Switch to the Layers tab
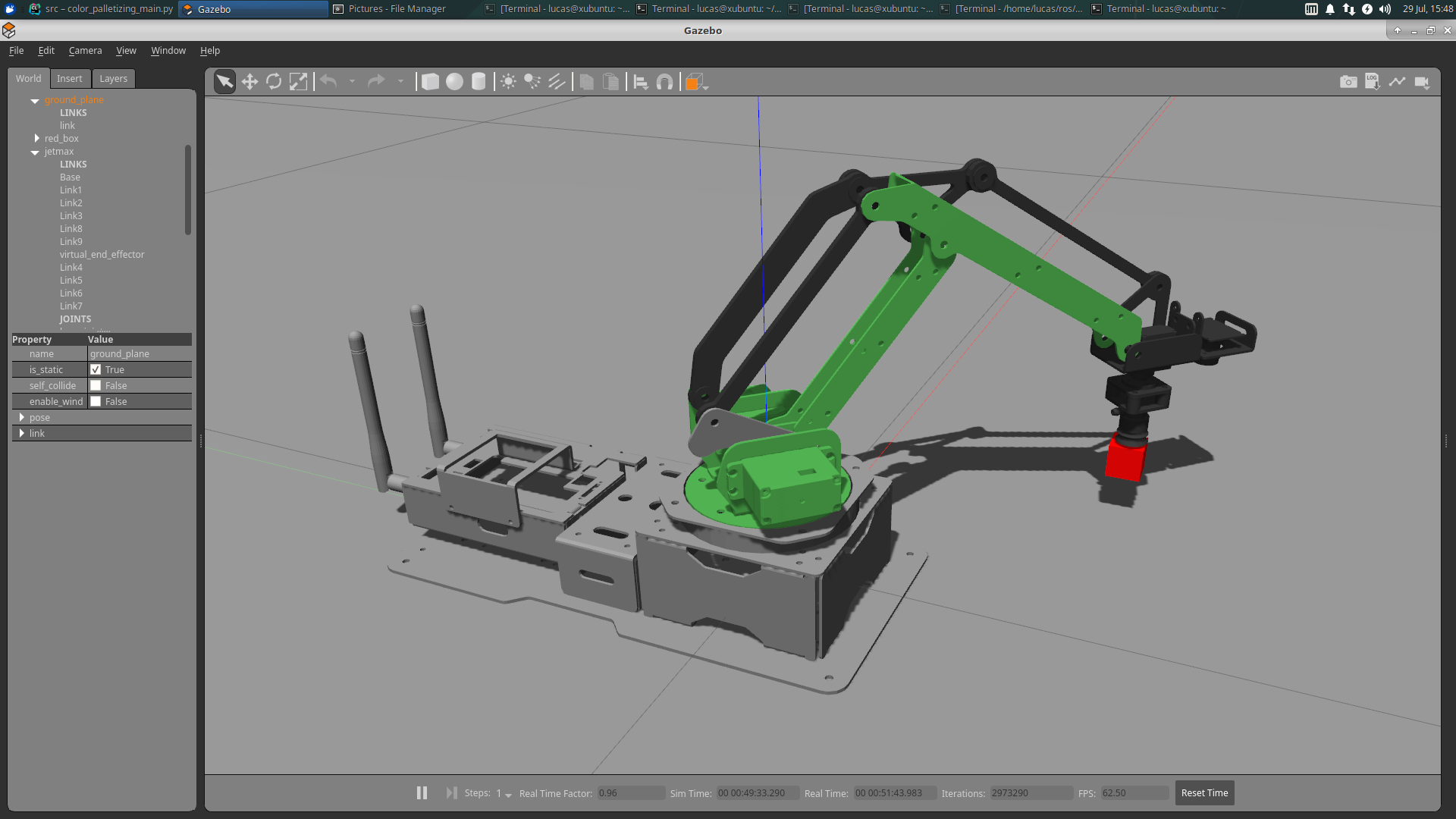This screenshot has height=819, width=1456. (x=114, y=78)
